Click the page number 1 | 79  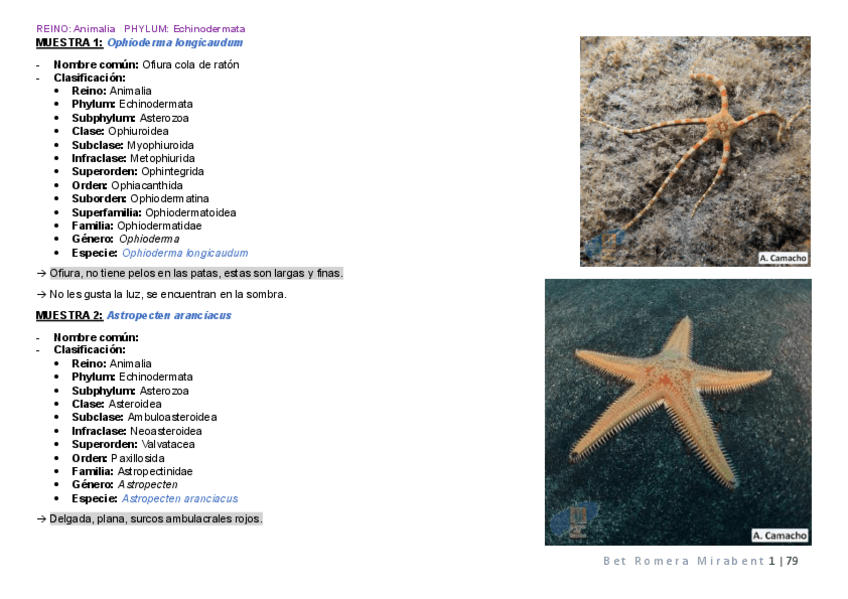[784, 561]
